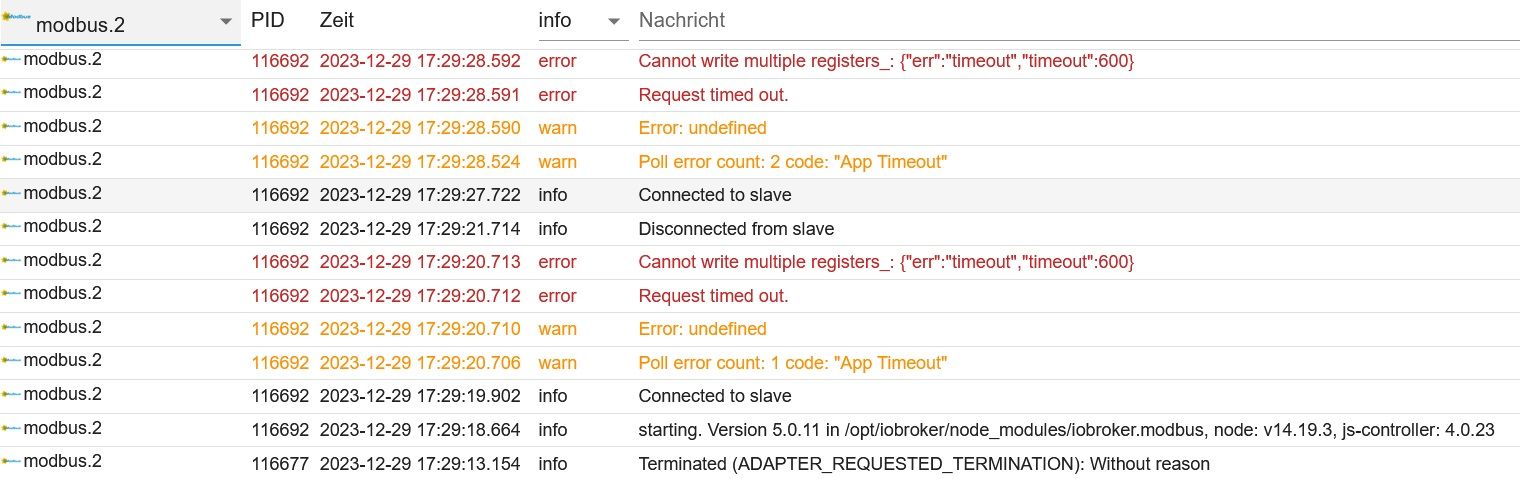This screenshot has height=479, width=1520.
Task: Click modbus icon in 'Request timed out' 17:29:28.591 row
Action: coord(12,93)
